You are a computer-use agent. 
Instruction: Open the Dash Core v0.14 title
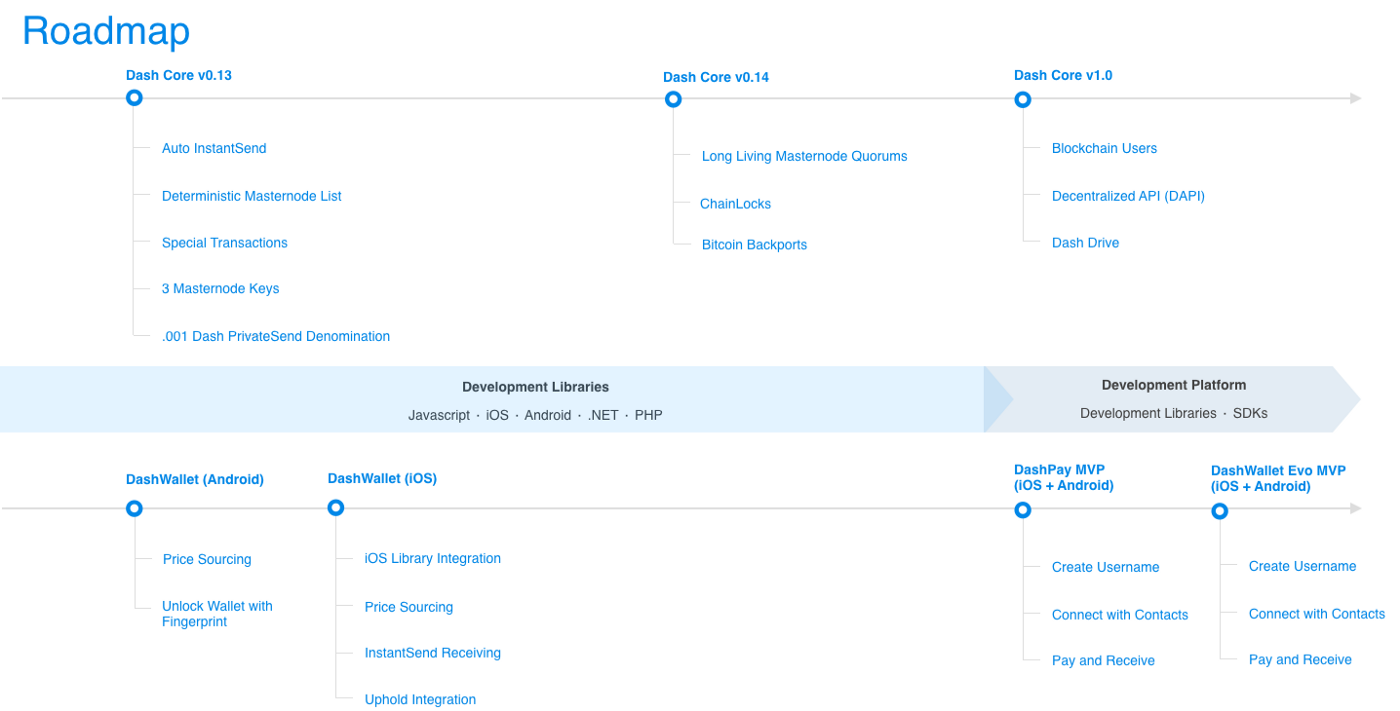[716, 77]
